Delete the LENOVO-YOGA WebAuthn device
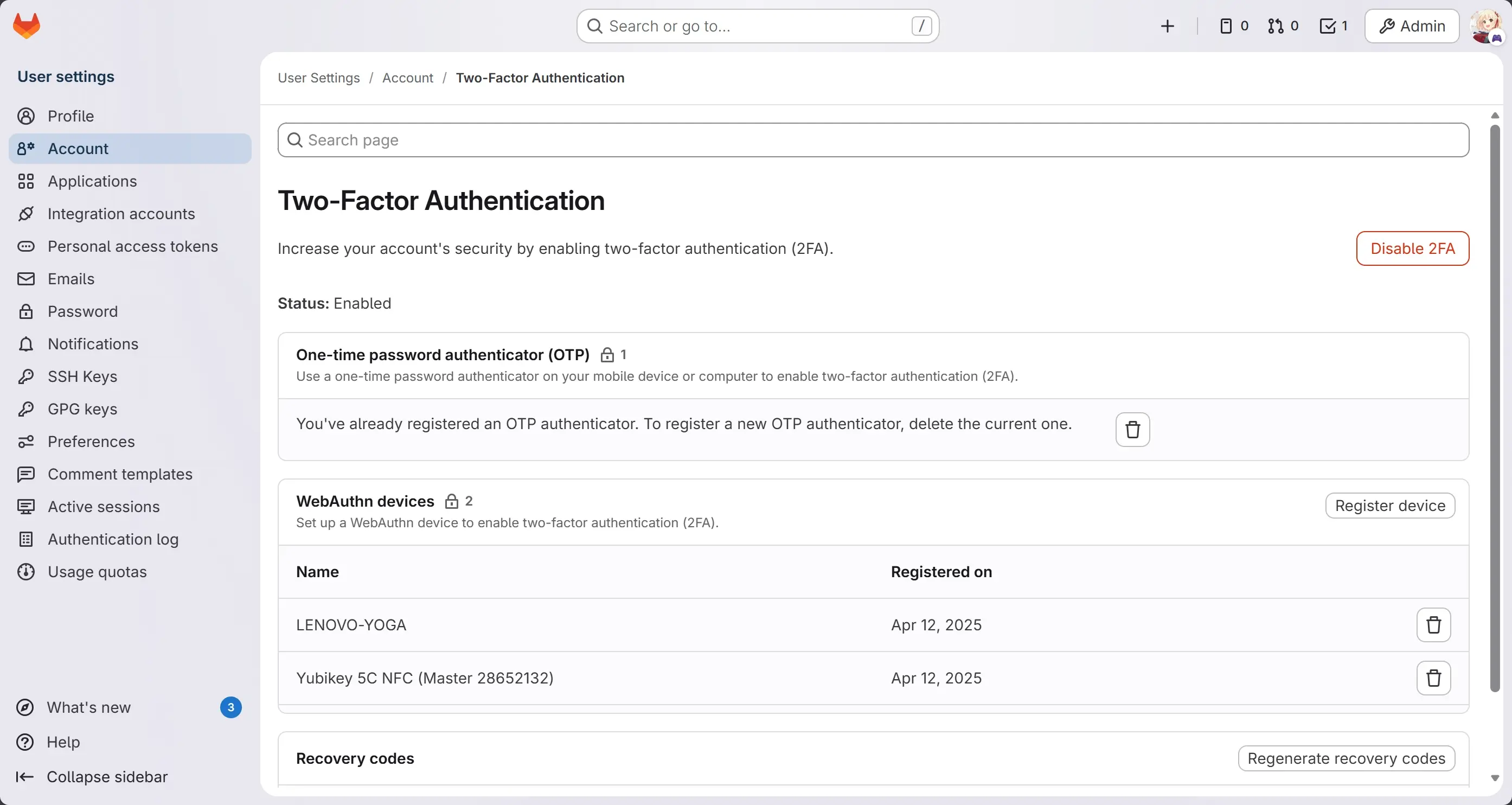The image size is (1512, 805). [x=1433, y=625]
